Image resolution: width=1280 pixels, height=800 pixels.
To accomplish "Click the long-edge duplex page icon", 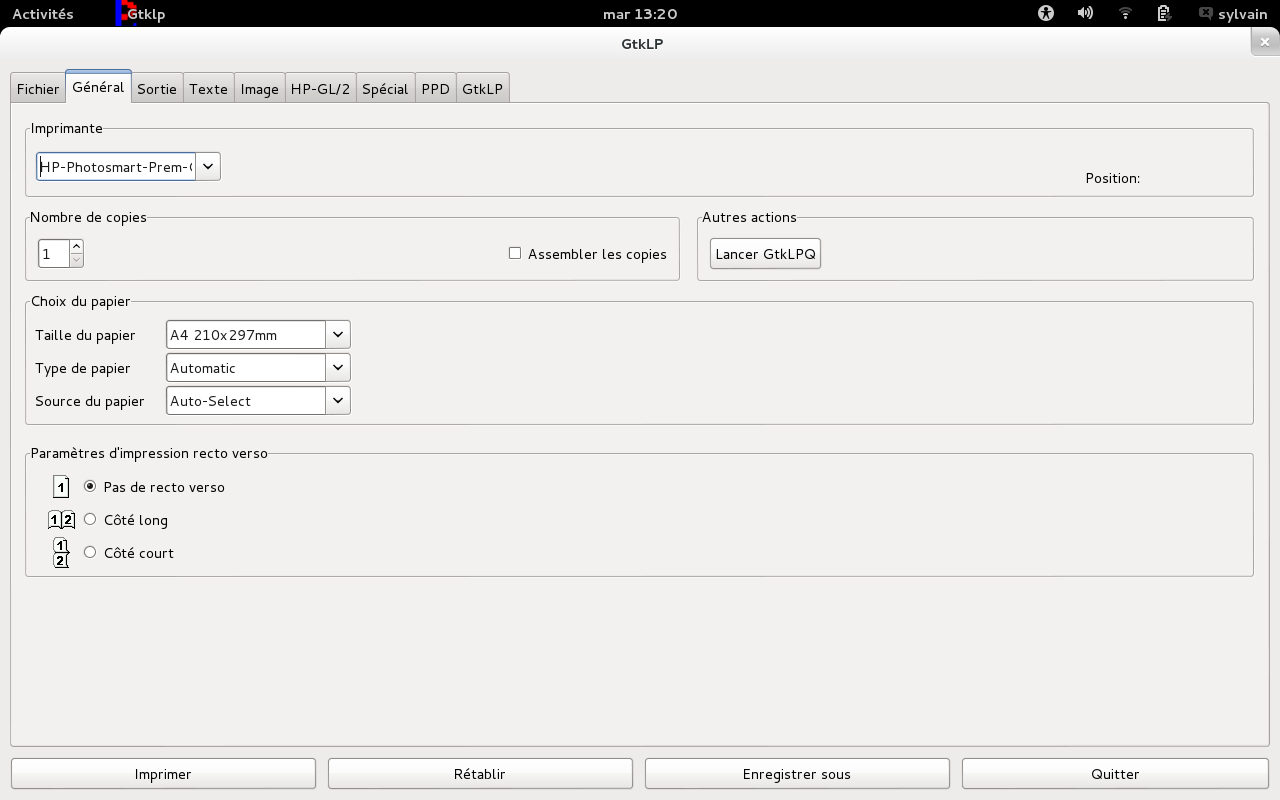I will click(x=61, y=520).
